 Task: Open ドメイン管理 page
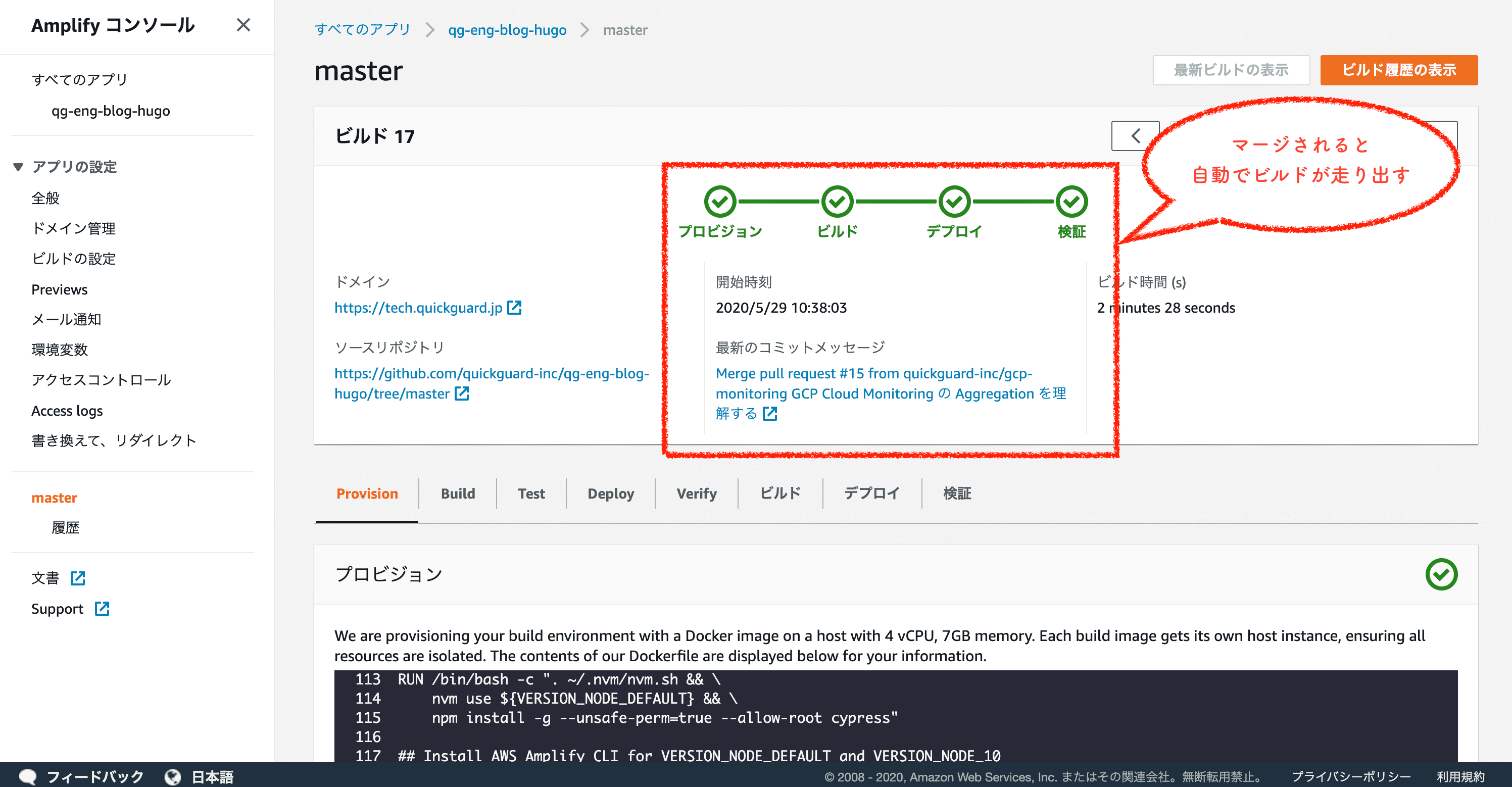tap(73, 228)
